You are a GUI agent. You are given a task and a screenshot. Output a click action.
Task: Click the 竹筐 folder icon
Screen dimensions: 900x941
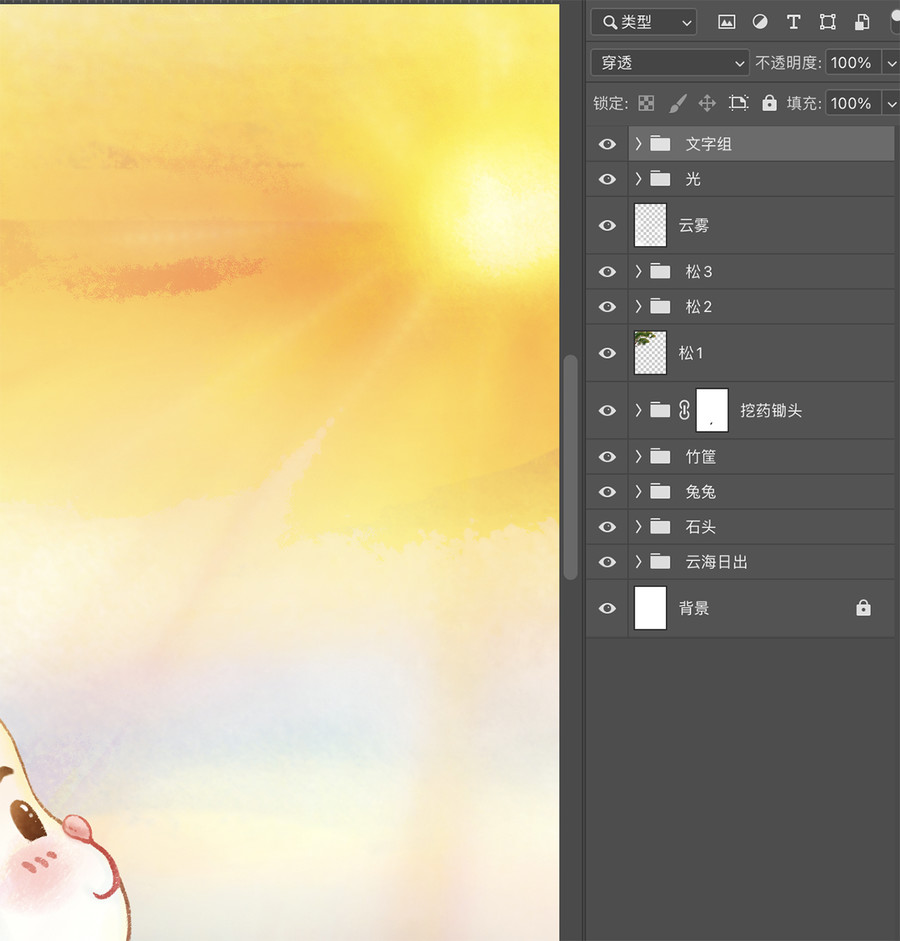(x=660, y=457)
